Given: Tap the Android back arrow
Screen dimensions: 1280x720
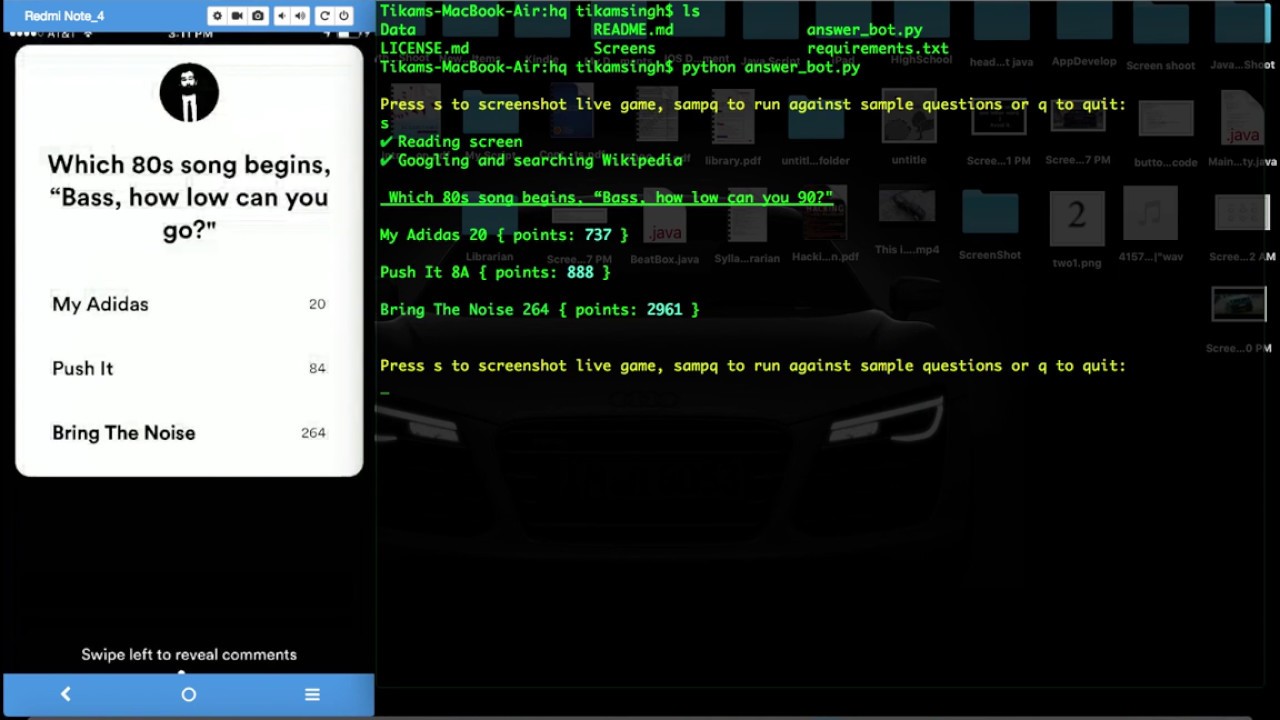Looking at the screenshot, I should [x=66, y=694].
